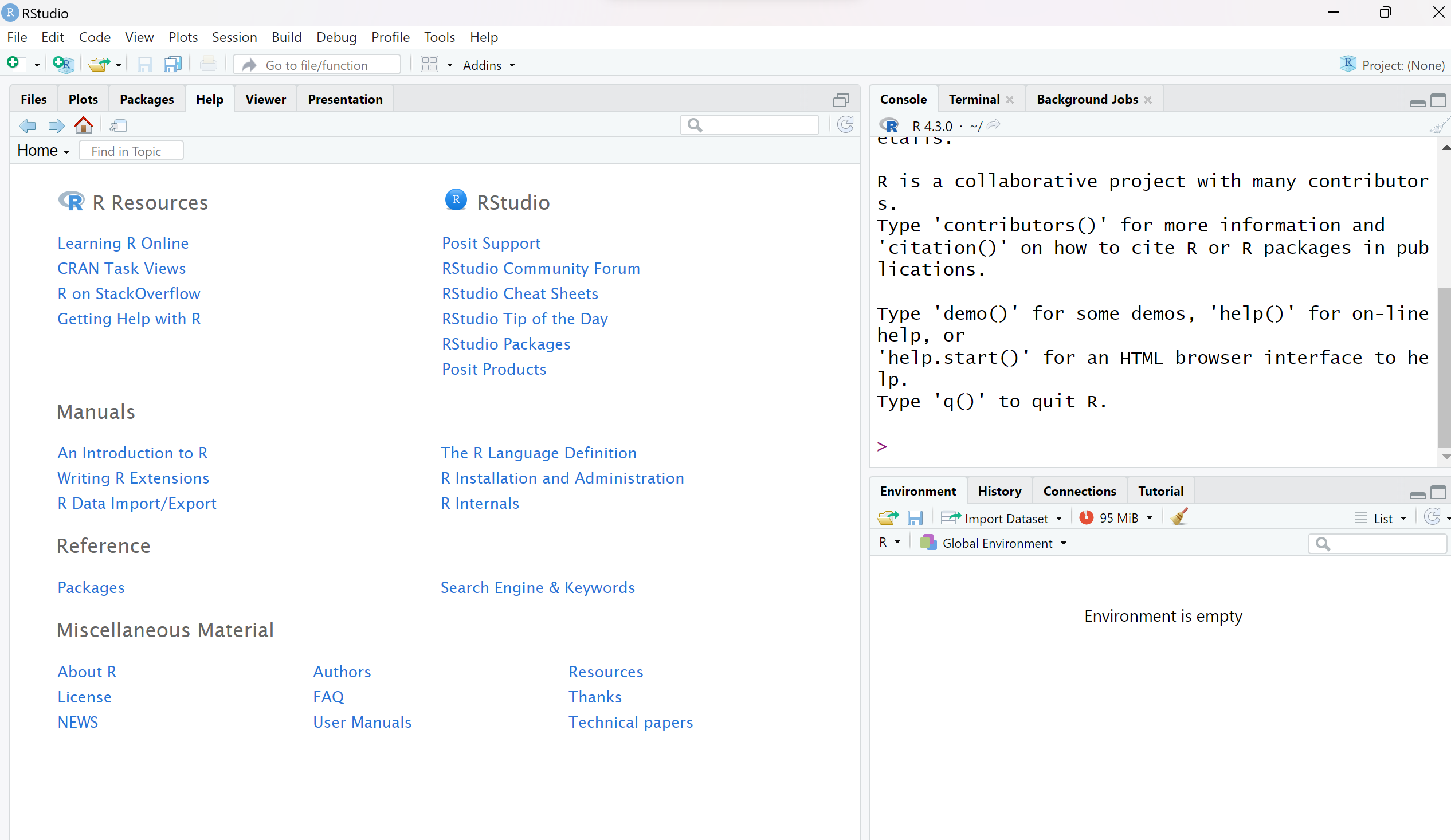Click the Find in Topic field
This screenshot has height=840, width=1451.
click(131, 151)
